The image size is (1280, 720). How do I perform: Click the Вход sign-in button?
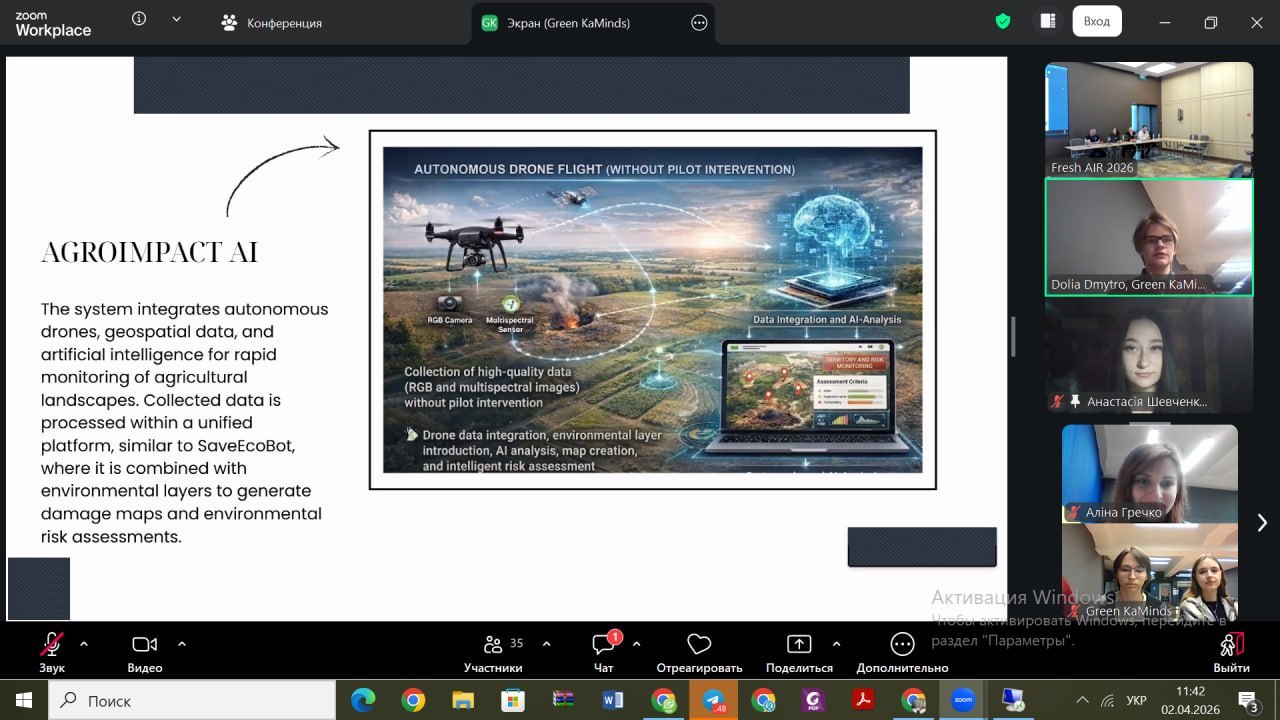pyautogui.click(x=1096, y=21)
